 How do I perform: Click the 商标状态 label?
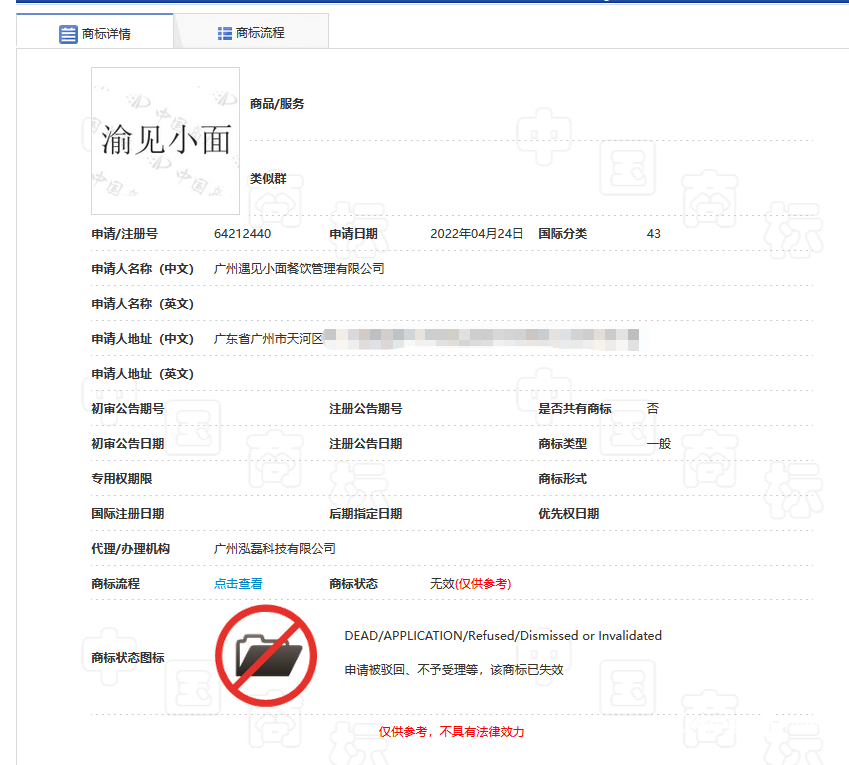[x=354, y=584]
